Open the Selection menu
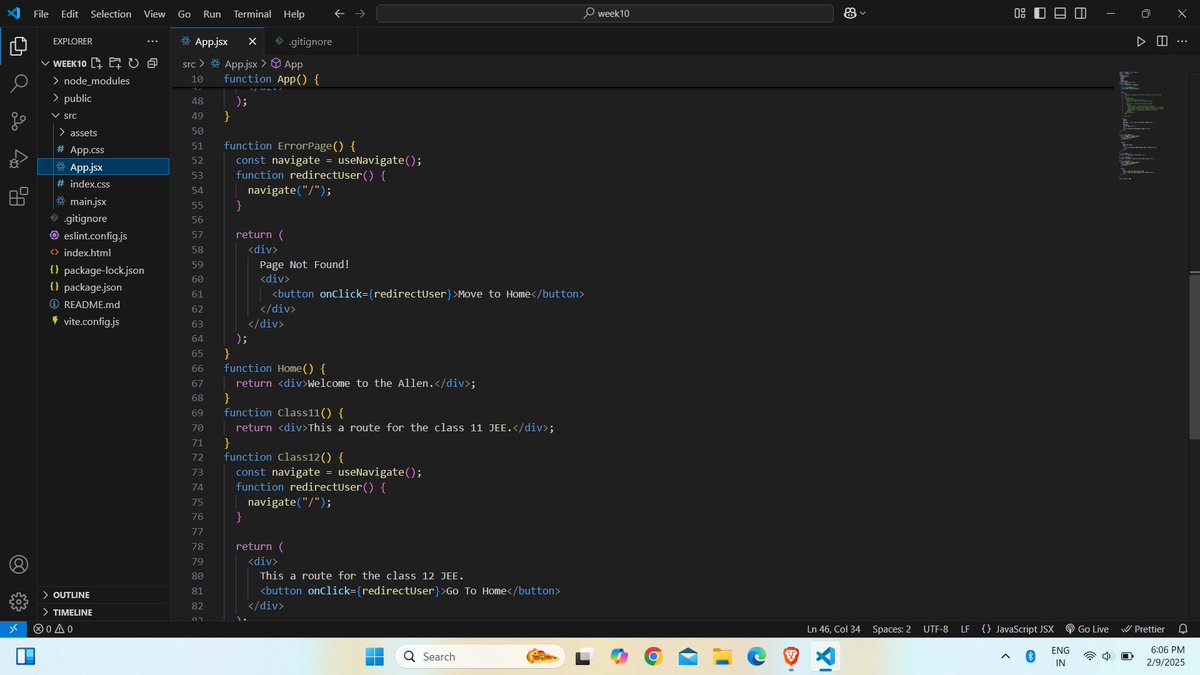The width and height of the screenshot is (1200, 675). (x=111, y=14)
